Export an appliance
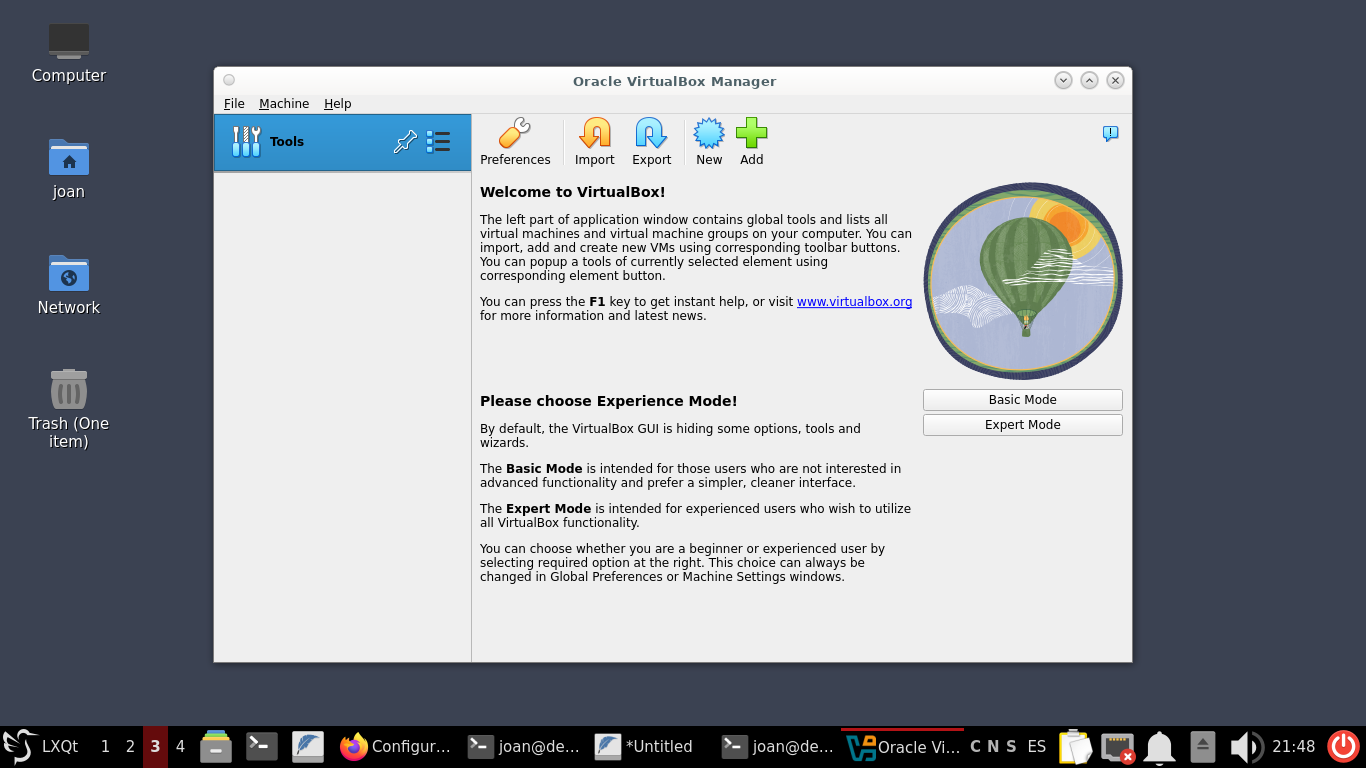Viewport: 1366px width, 768px height. point(651,140)
